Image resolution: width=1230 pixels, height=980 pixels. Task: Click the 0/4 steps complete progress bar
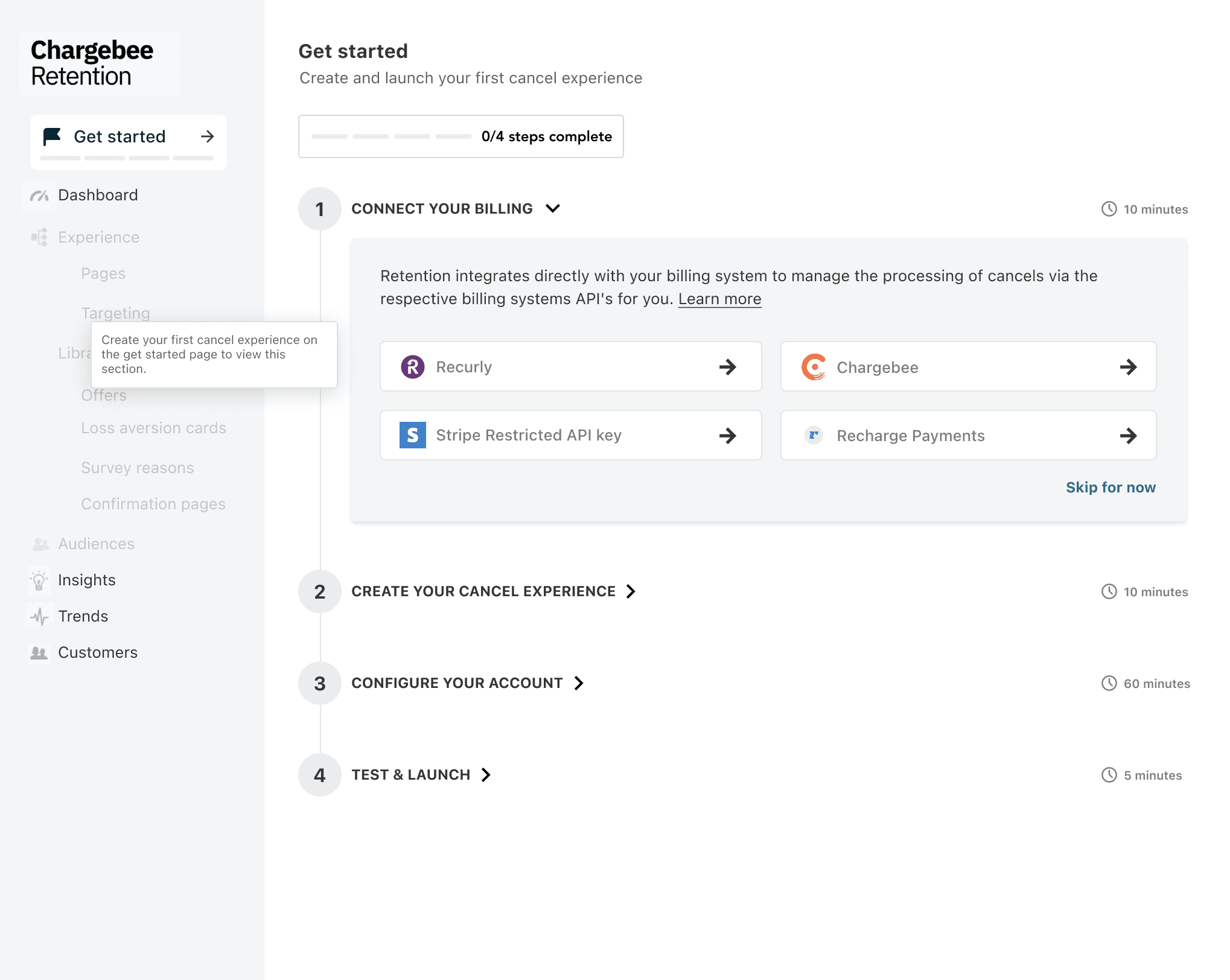click(460, 136)
